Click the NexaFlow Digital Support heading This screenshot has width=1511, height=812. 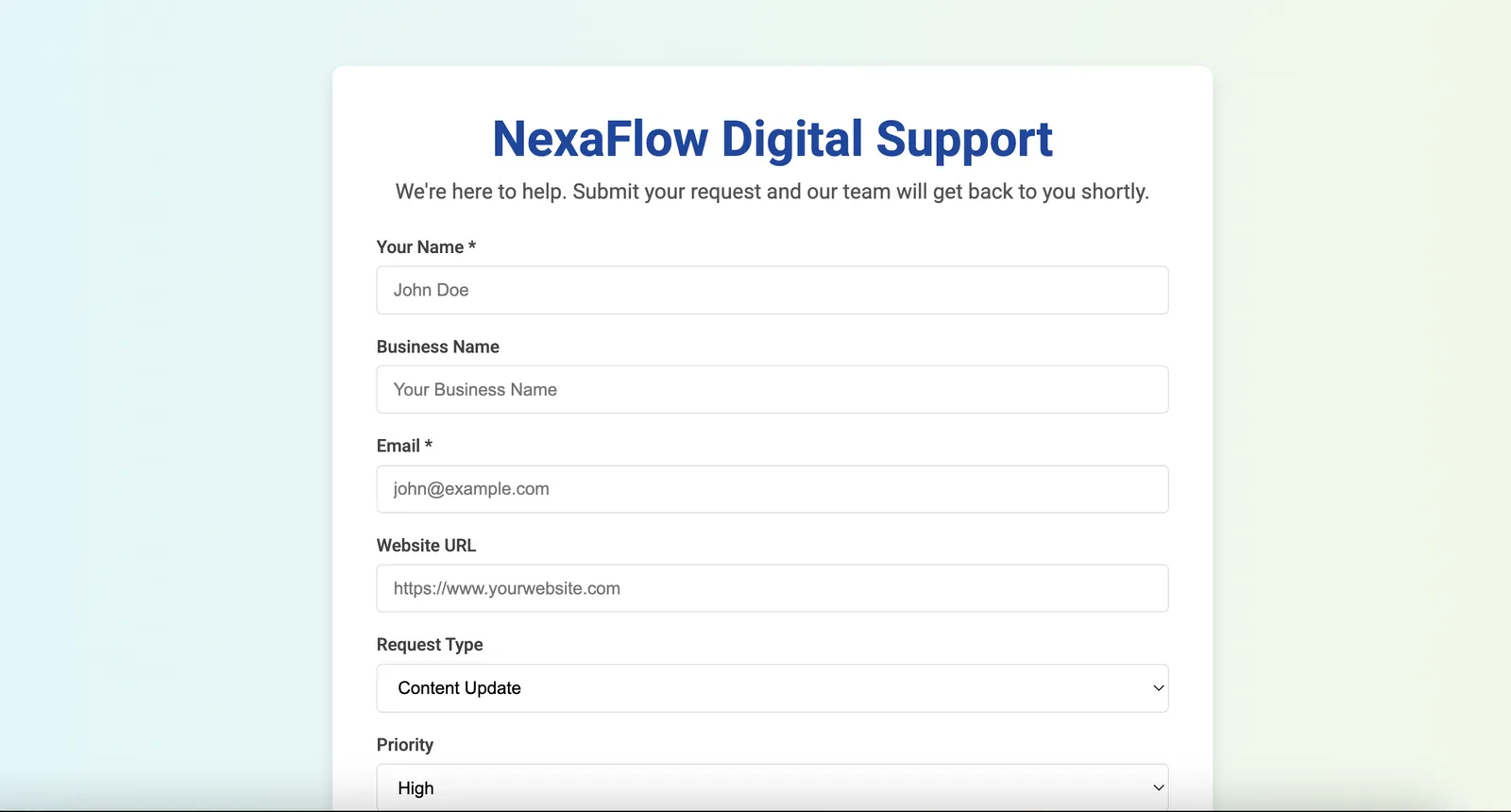(772, 139)
